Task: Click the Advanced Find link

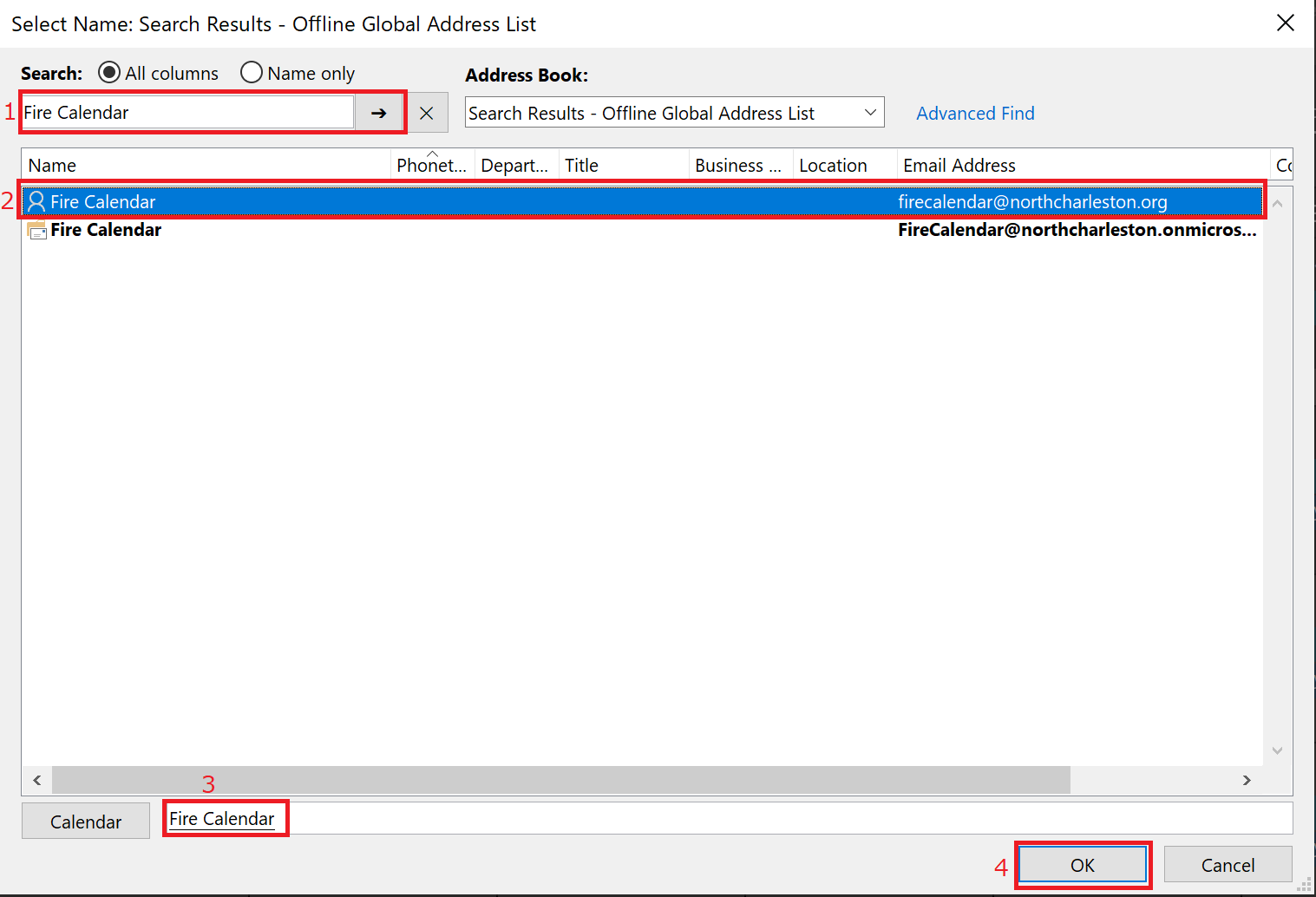Action: [975, 114]
